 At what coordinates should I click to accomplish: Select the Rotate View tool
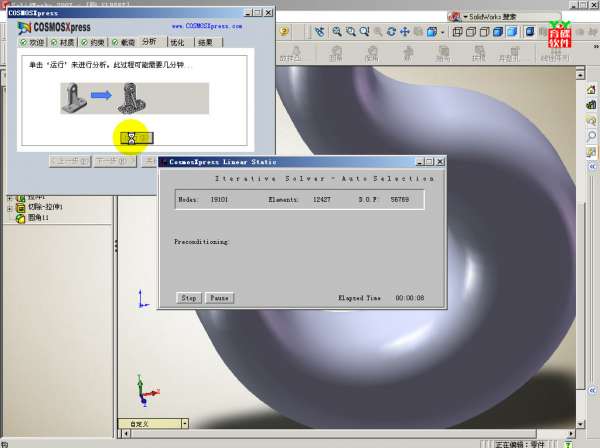pos(391,31)
